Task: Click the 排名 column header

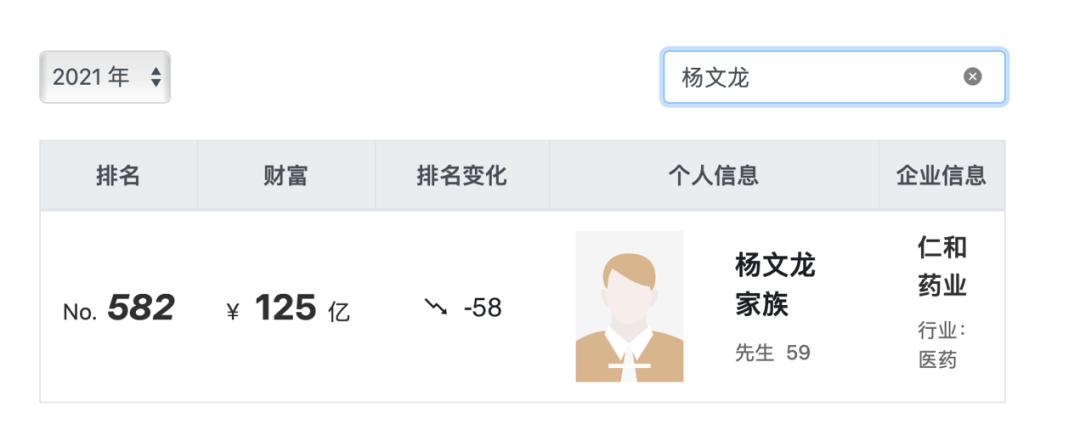Action: (118, 176)
